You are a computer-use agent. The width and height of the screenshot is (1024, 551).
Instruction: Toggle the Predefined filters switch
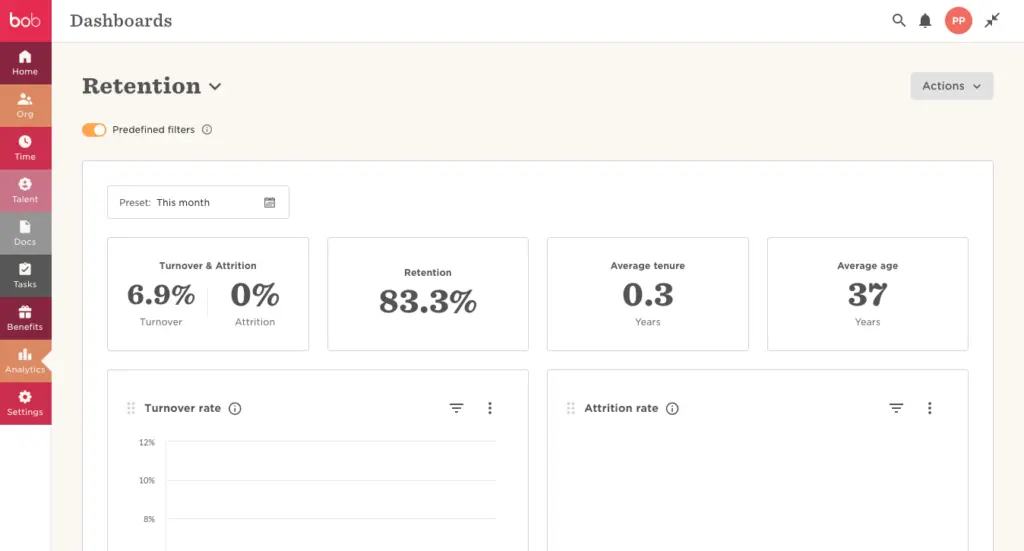94,130
